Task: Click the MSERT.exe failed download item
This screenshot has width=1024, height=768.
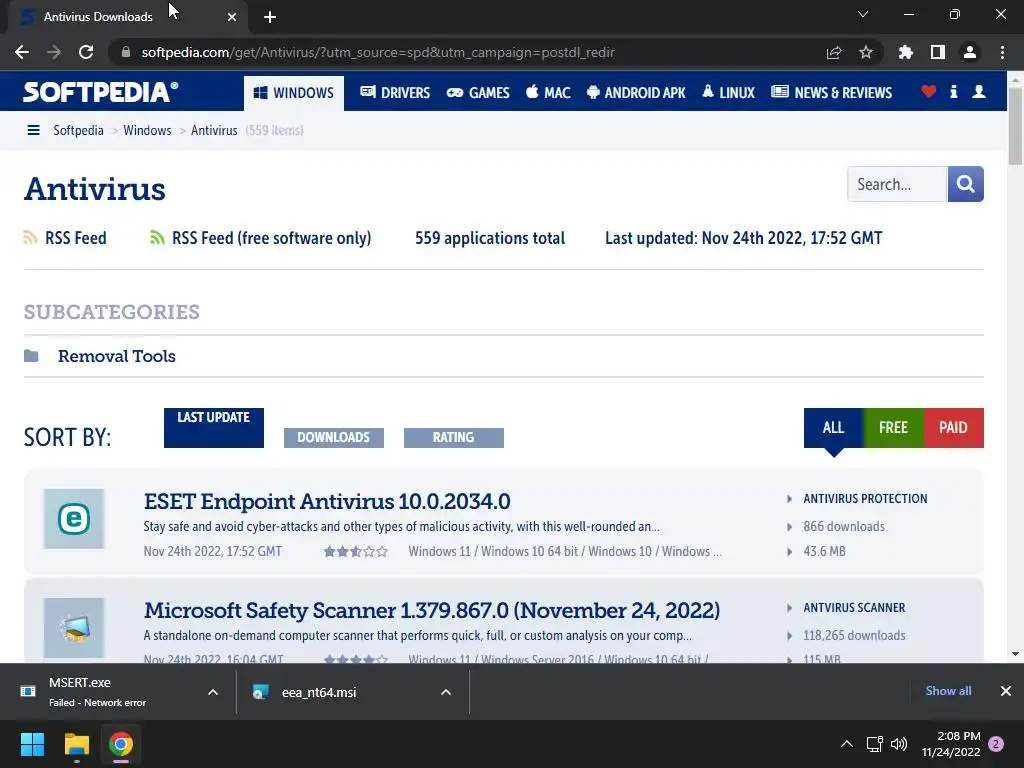Action: click(x=98, y=692)
